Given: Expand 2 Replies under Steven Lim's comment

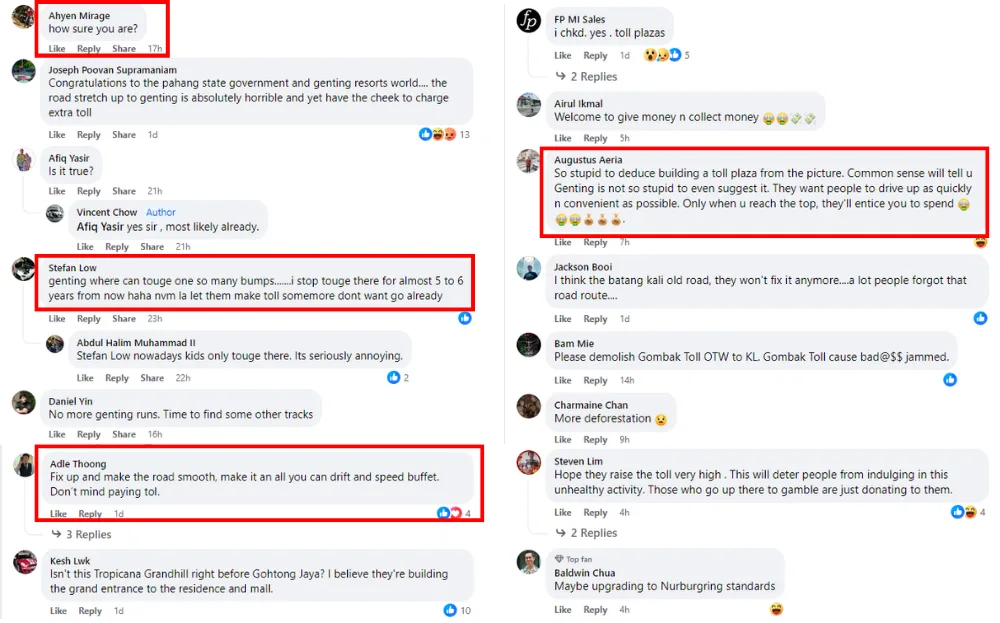Looking at the screenshot, I should [x=593, y=533].
